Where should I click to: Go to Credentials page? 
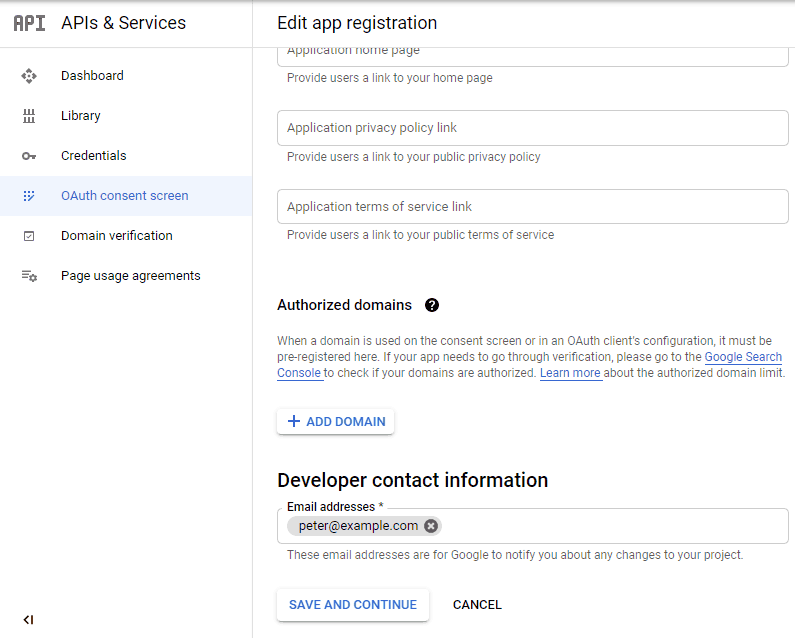126,156
